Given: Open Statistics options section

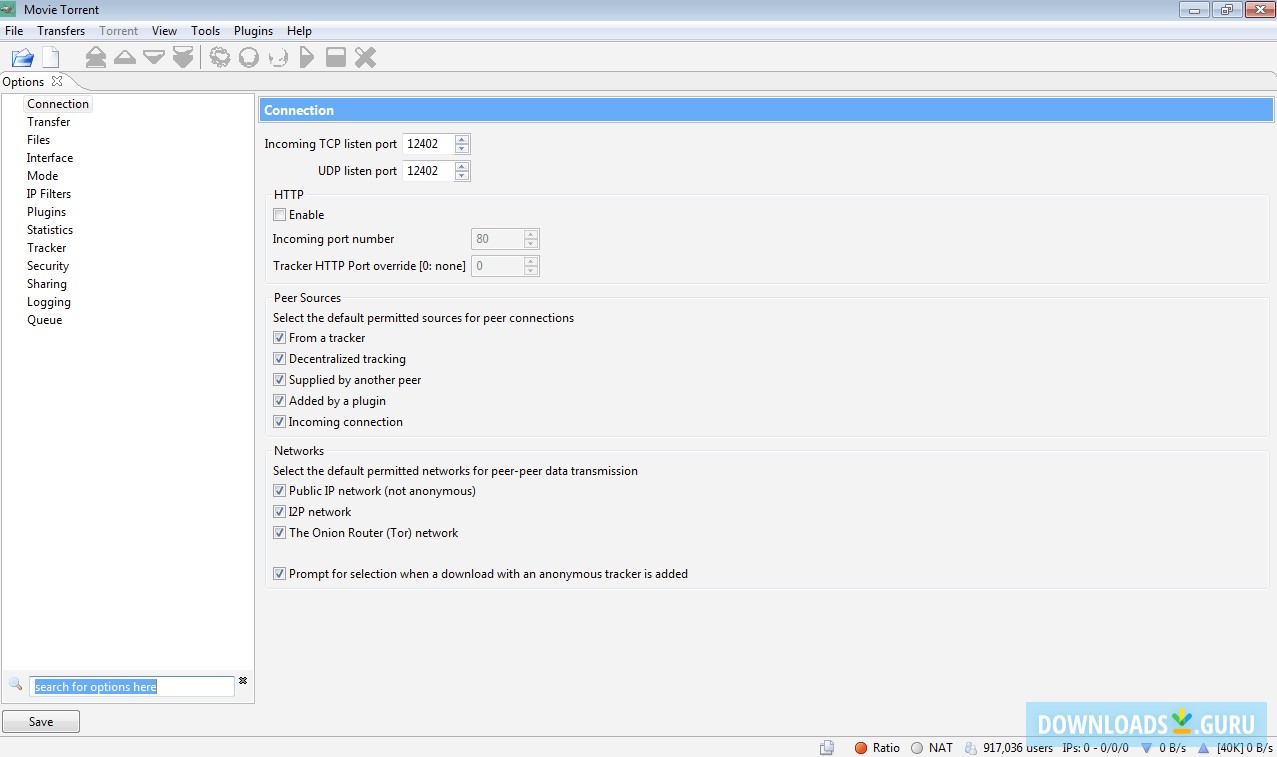Looking at the screenshot, I should click(50, 230).
